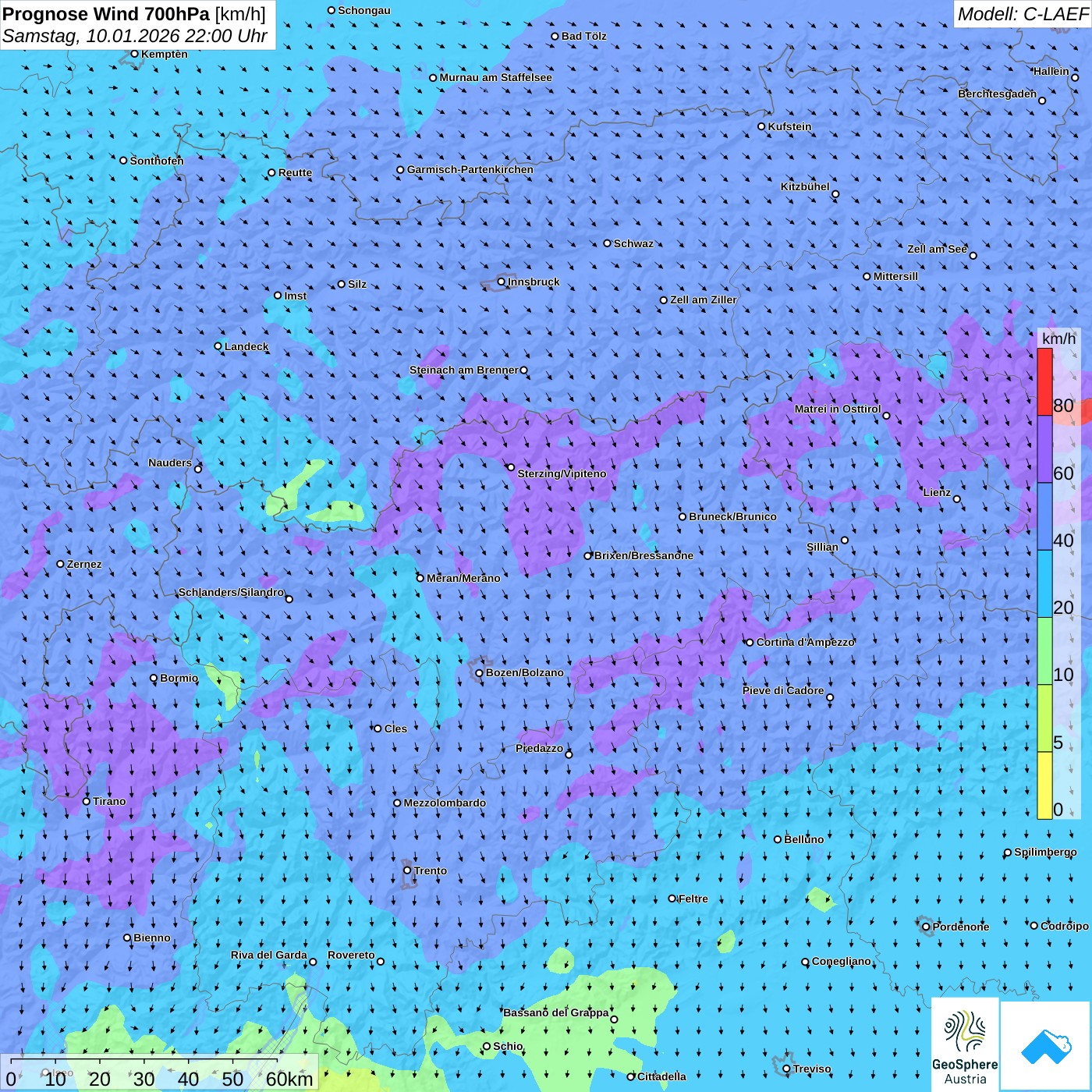Click the Trento city label
The height and width of the screenshot is (1092, 1092).
coord(431,870)
